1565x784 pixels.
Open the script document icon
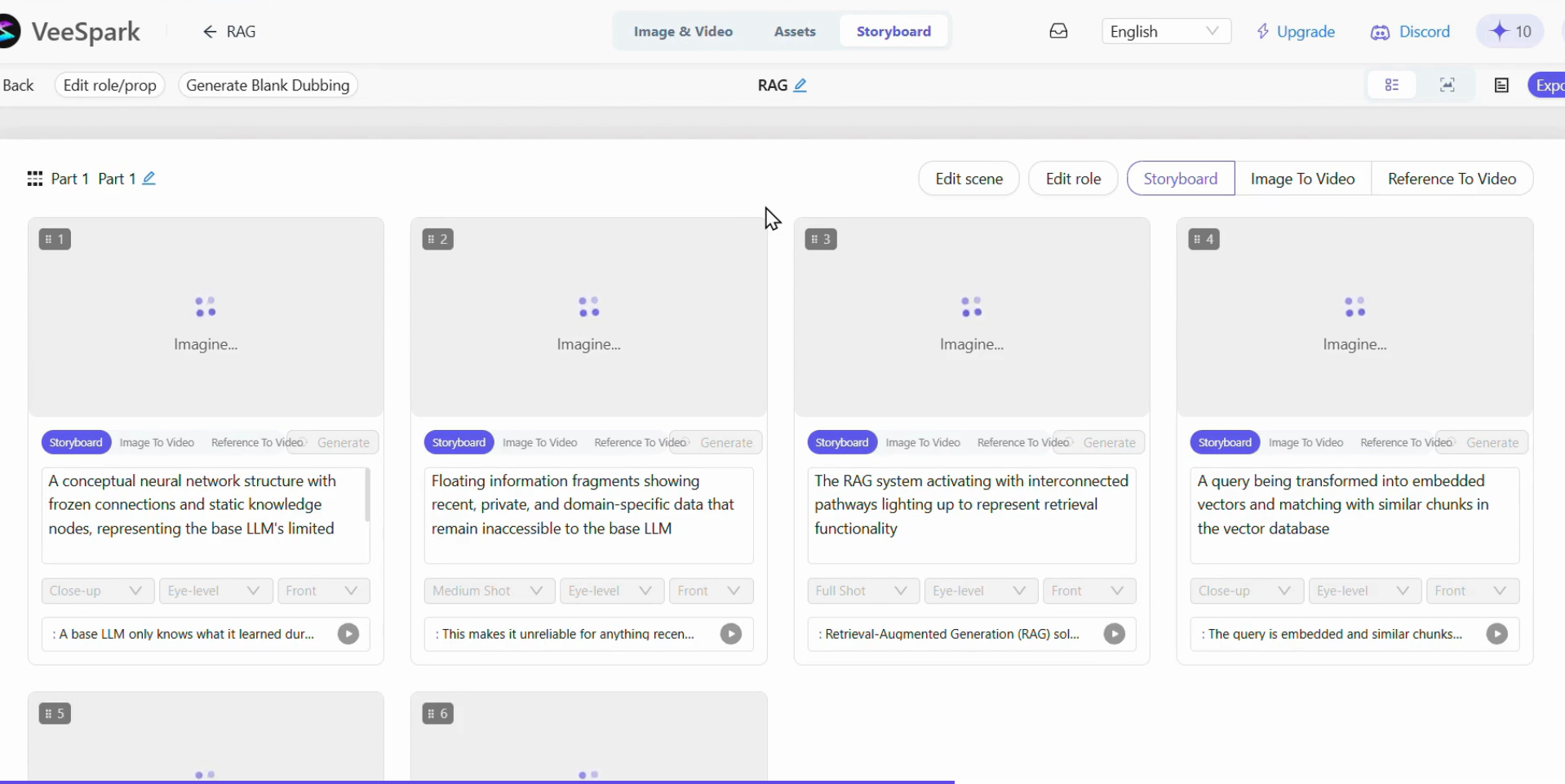coord(1501,85)
